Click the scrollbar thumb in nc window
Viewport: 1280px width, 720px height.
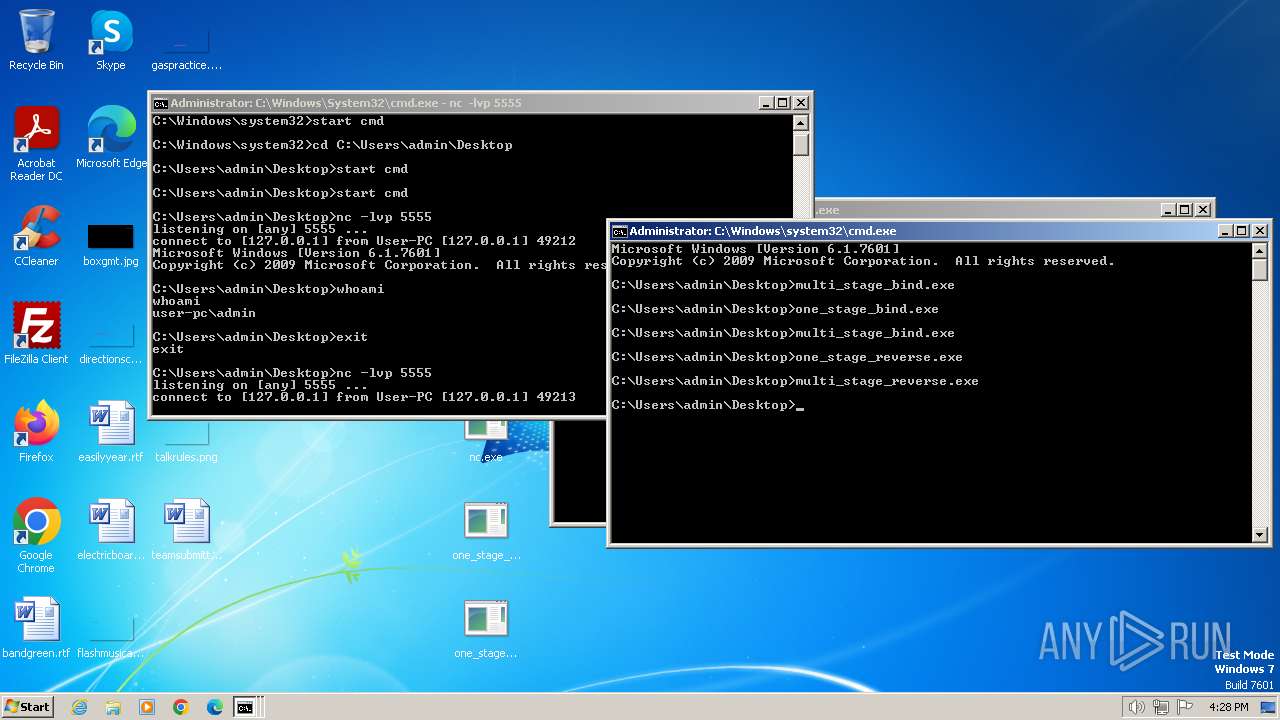(800, 144)
